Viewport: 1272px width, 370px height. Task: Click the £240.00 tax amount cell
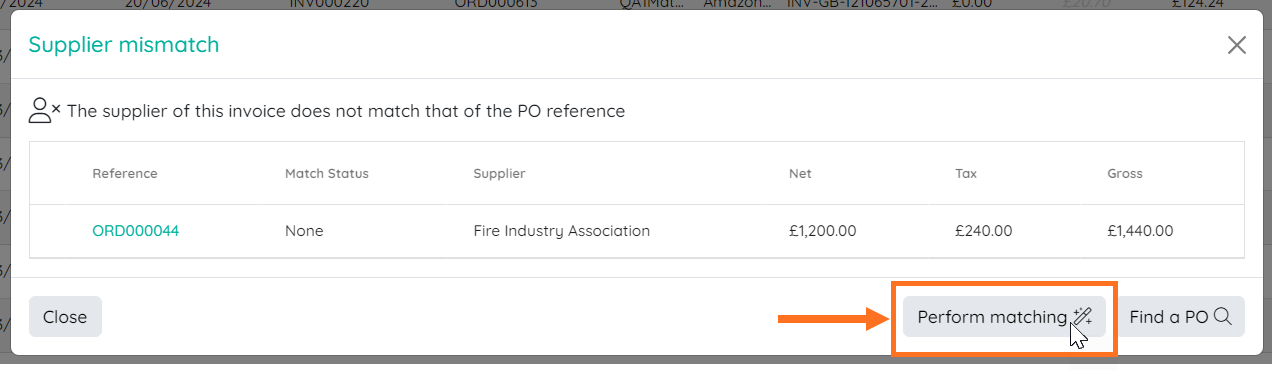[x=984, y=231]
